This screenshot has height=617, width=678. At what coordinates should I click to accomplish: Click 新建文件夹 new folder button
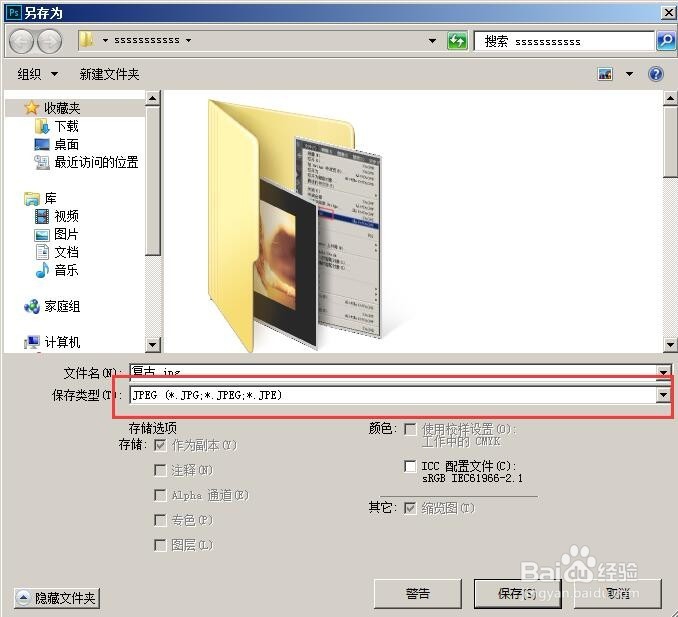pyautogui.click(x=109, y=74)
